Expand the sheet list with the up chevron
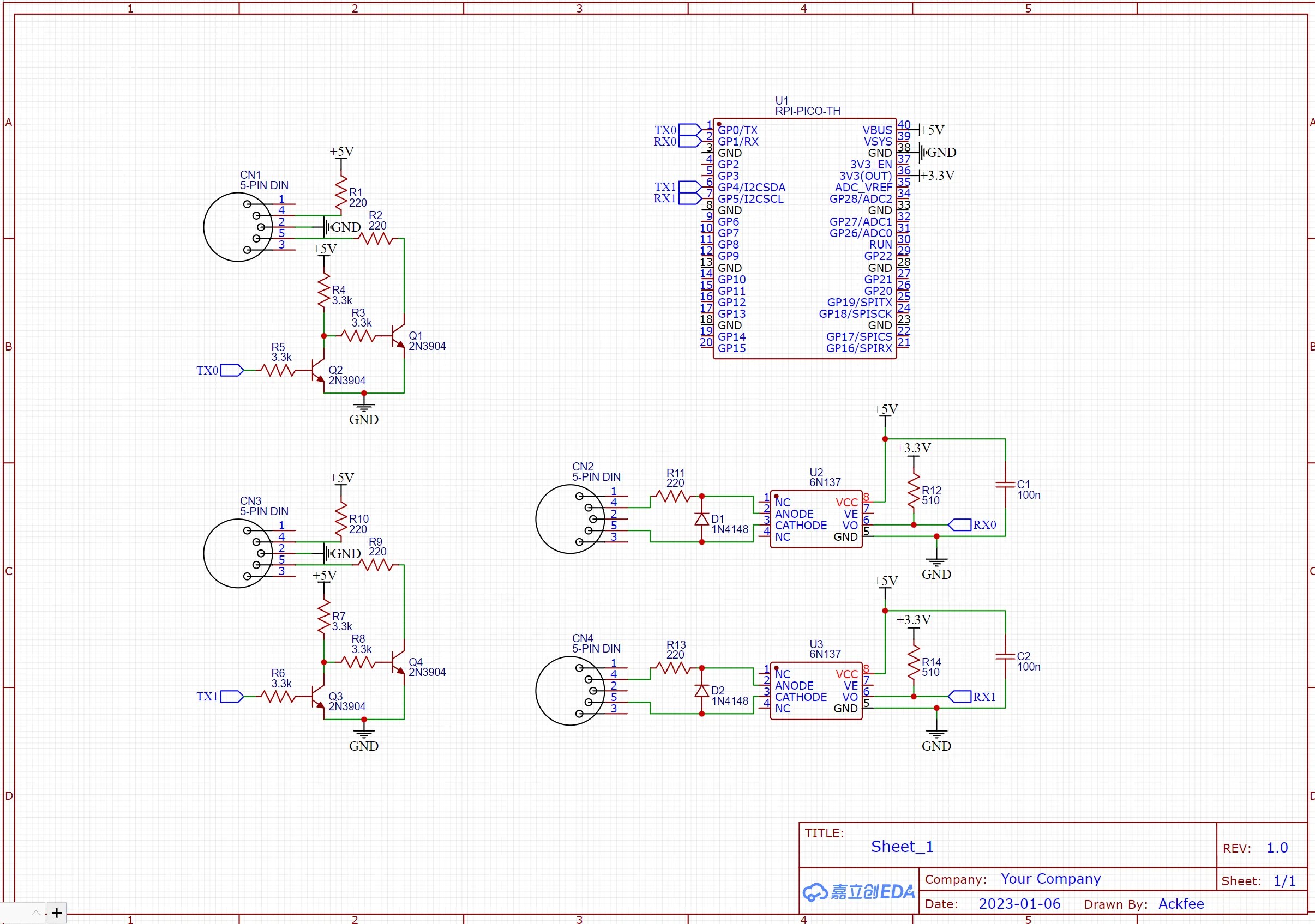1315x924 pixels. [x=35, y=913]
